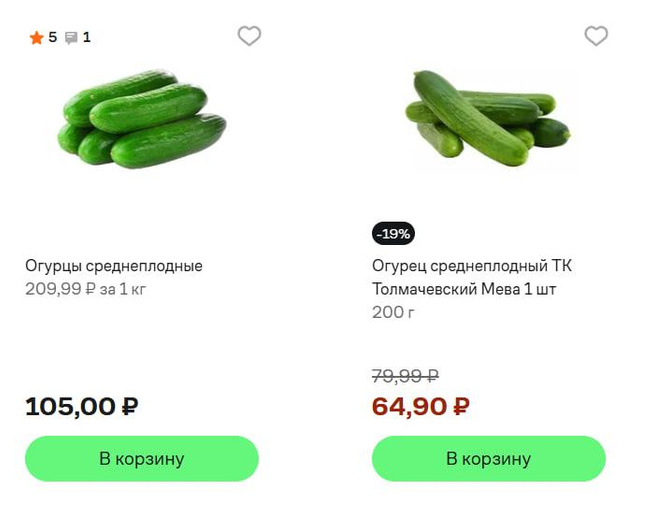The height and width of the screenshot is (519, 656).
Task: Click the -19% discount badge
Action: (393, 234)
